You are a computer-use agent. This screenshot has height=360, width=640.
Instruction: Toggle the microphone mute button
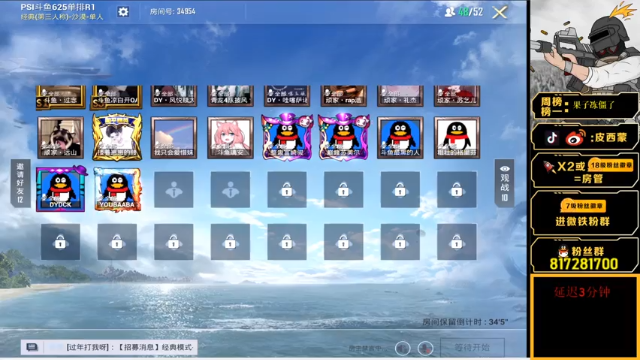425,348
